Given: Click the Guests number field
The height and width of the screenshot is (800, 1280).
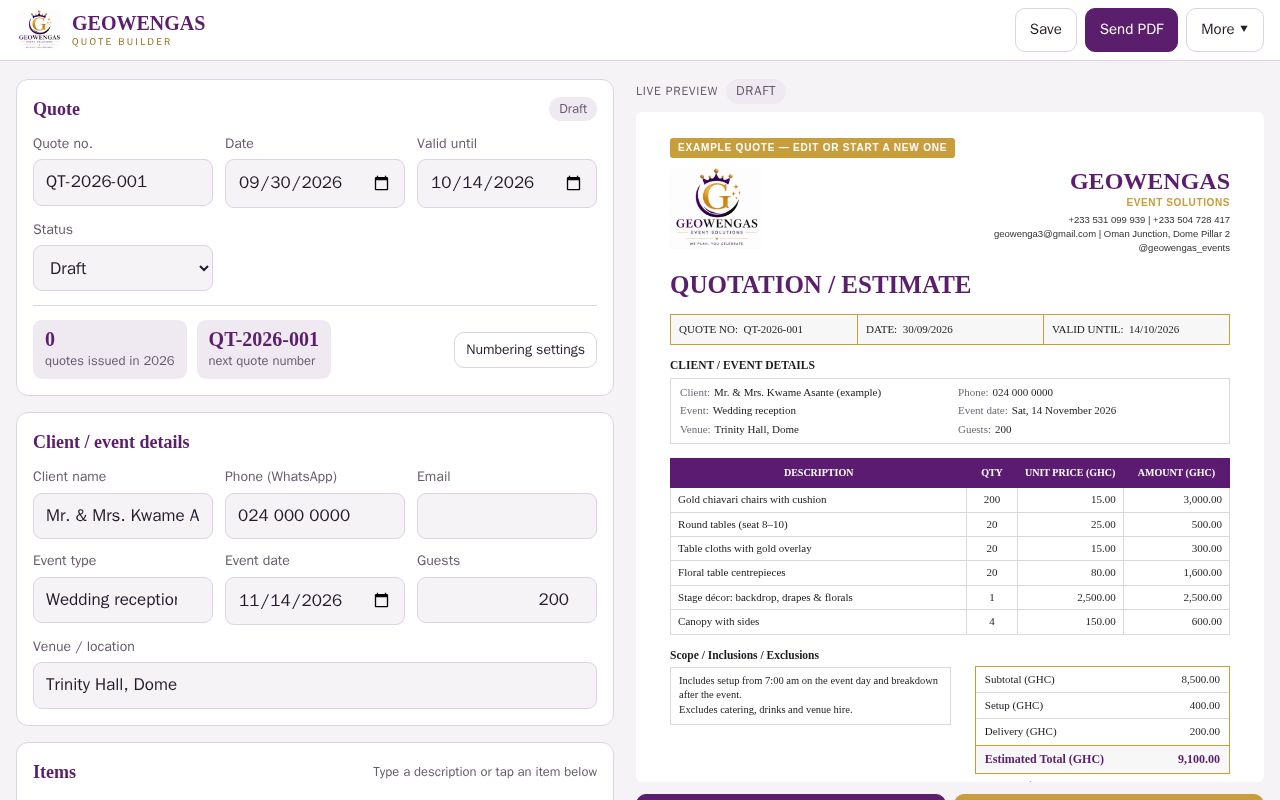Looking at the screenshot, I should click(507, 600).
